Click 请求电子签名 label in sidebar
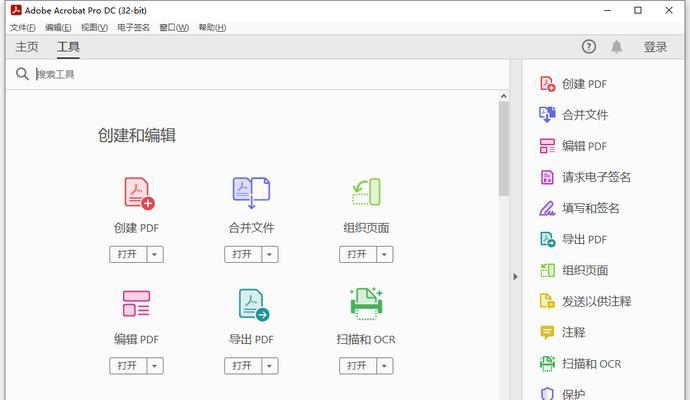690x400 pixels. click(x=596, y=177)
